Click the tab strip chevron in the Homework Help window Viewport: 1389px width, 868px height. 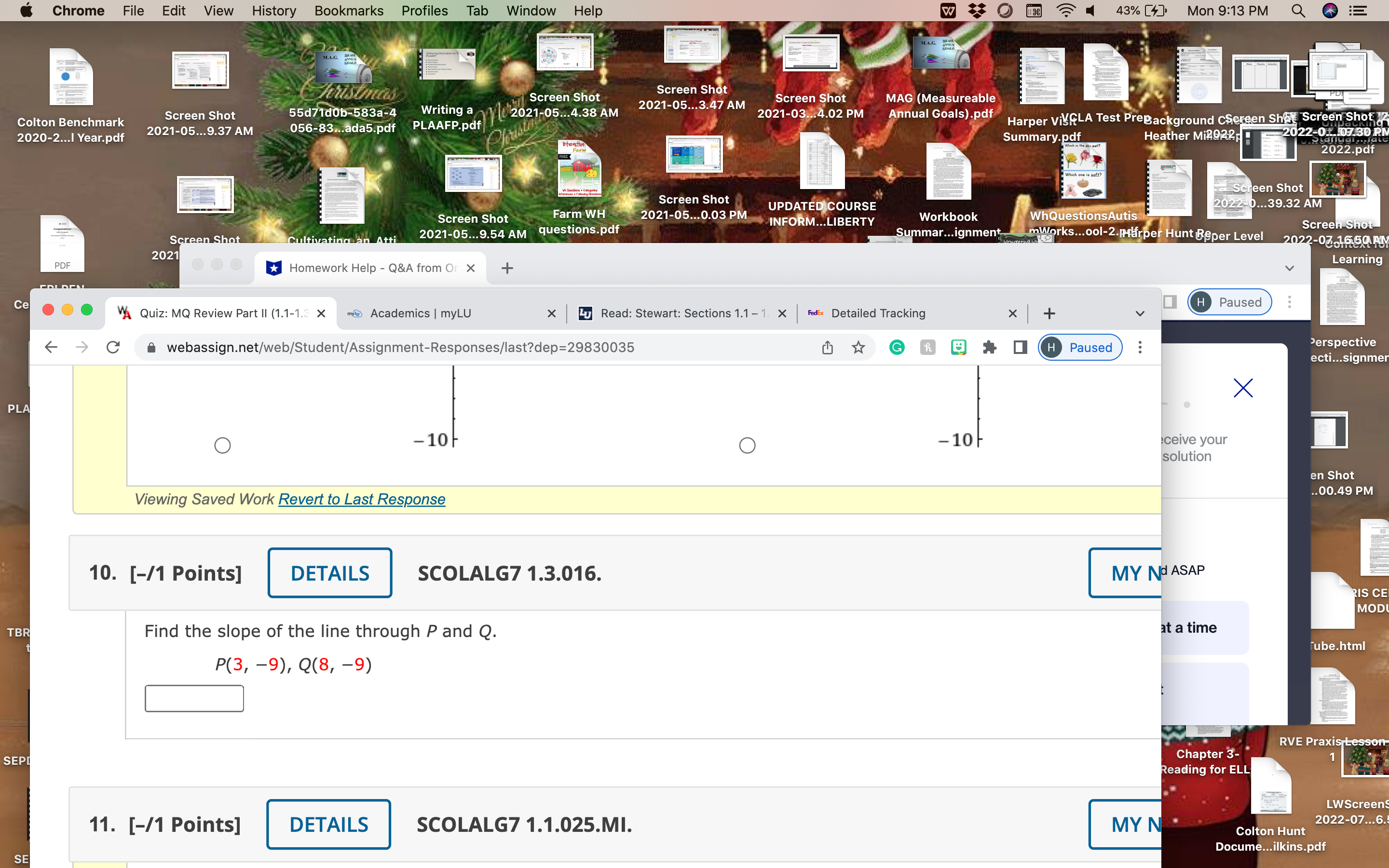tap(1289, 268)
